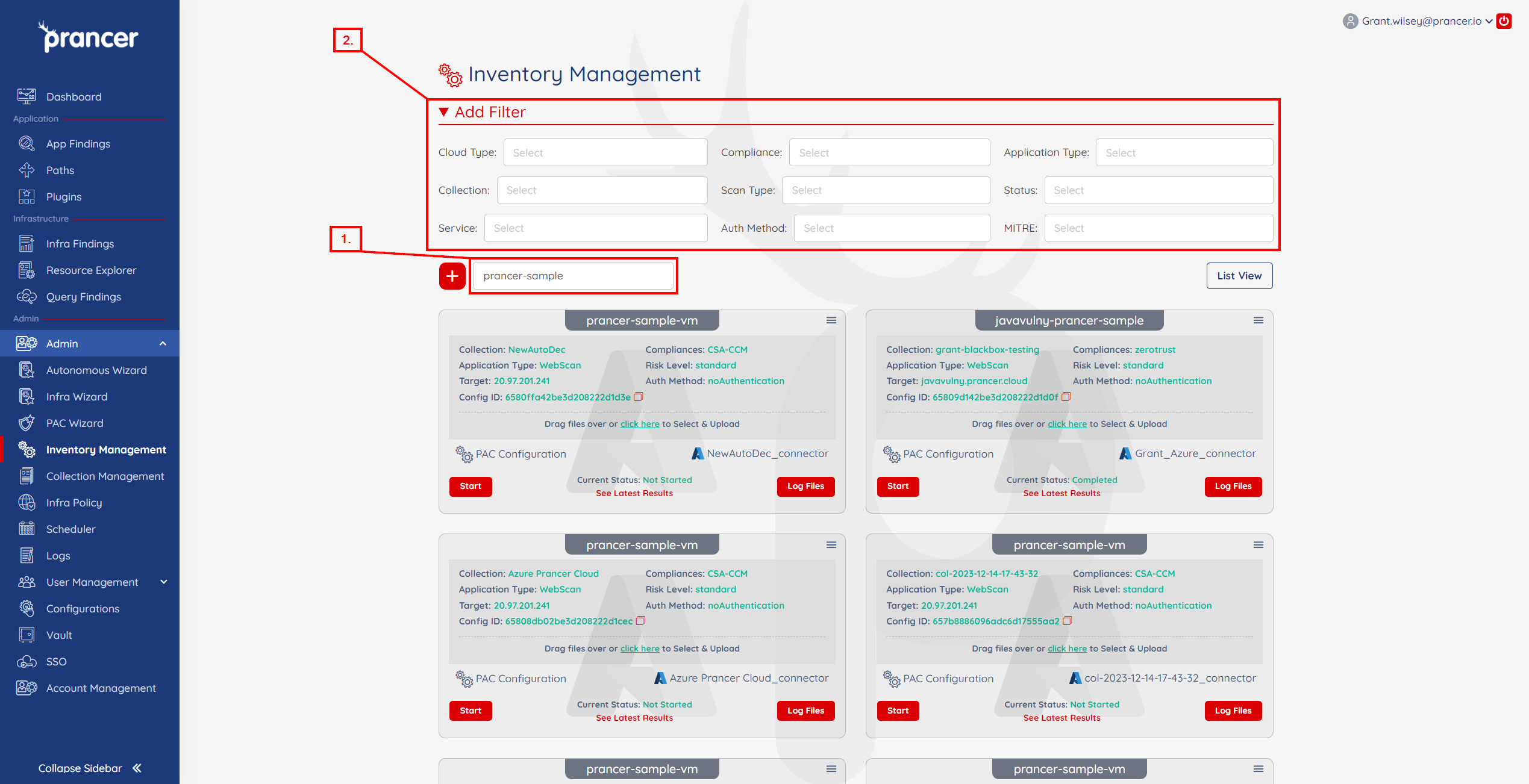Click the Vault sidebar icon
Screen dimensions: 1529x784
27,635
